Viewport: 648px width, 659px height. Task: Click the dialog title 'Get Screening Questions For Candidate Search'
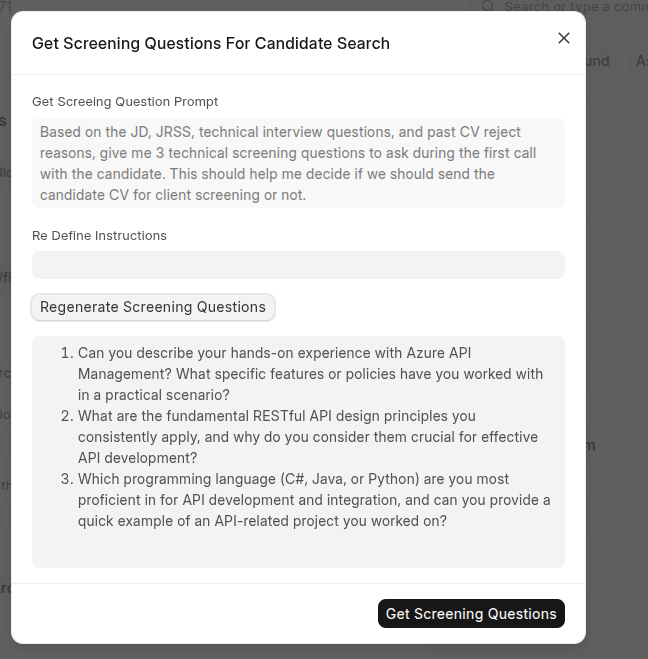pos(211,43)
